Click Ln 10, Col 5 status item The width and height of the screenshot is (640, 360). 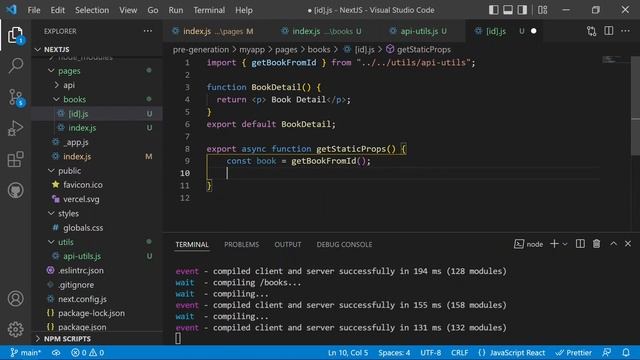coord(348,353)
